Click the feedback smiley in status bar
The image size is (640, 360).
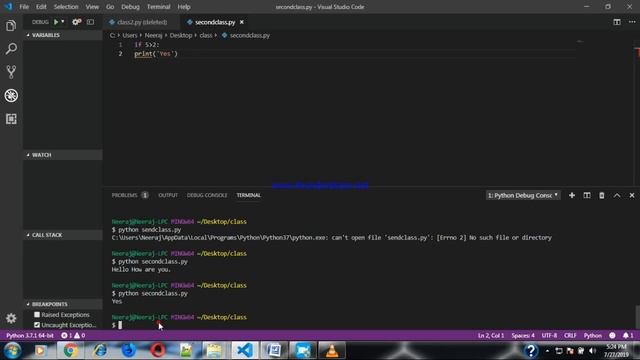(x=612, y=336)
